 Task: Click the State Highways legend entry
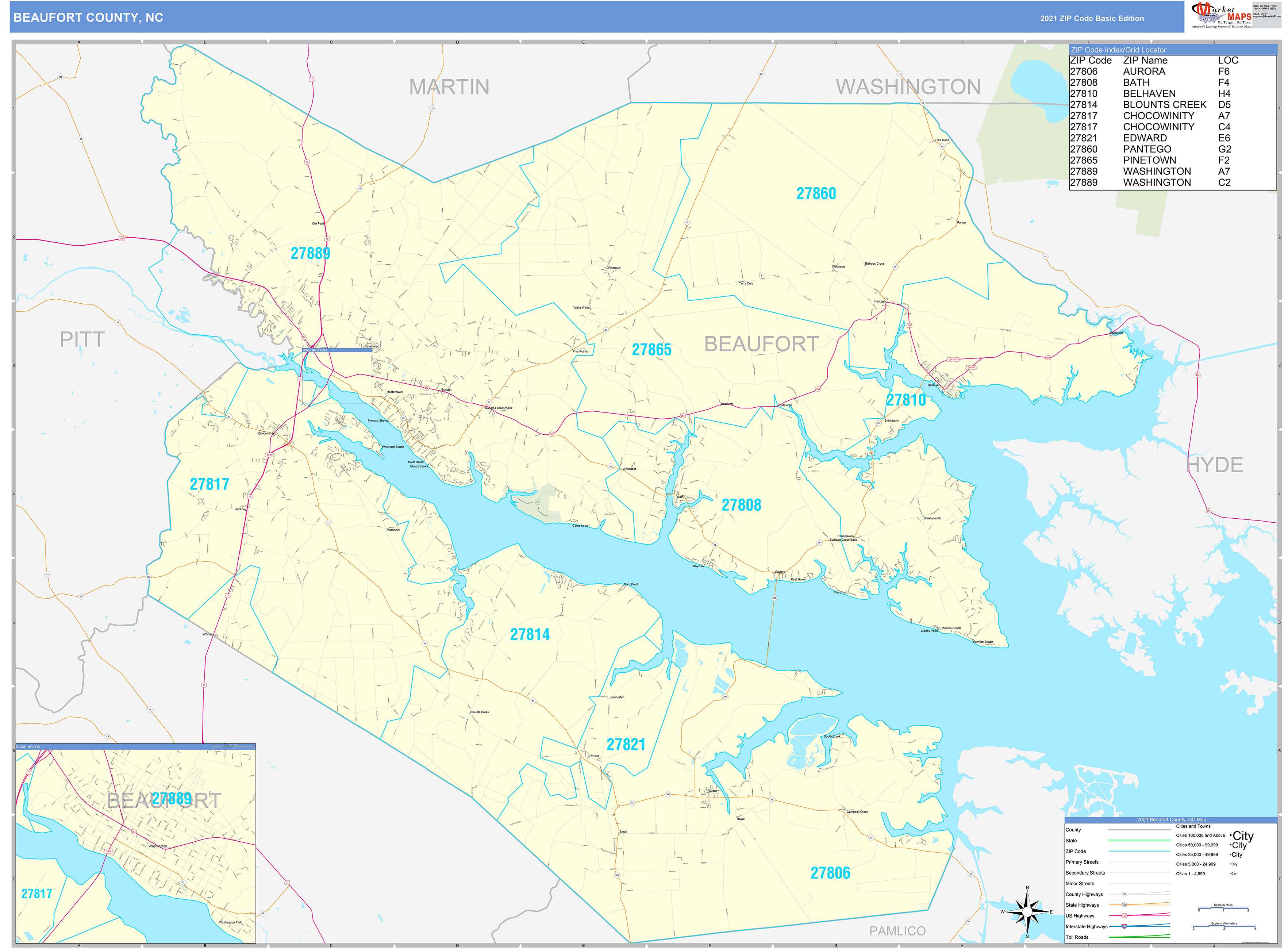click(1118, 905)
